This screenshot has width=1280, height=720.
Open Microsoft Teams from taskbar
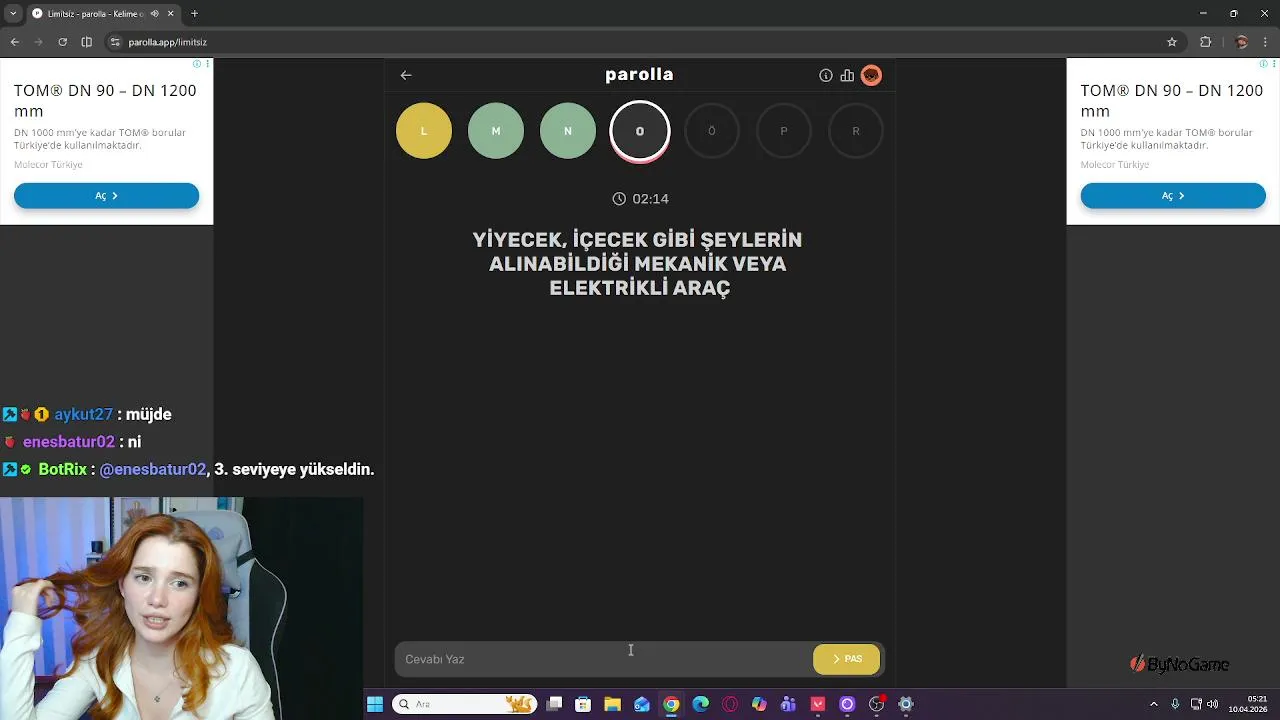click(x=788, y=705)
